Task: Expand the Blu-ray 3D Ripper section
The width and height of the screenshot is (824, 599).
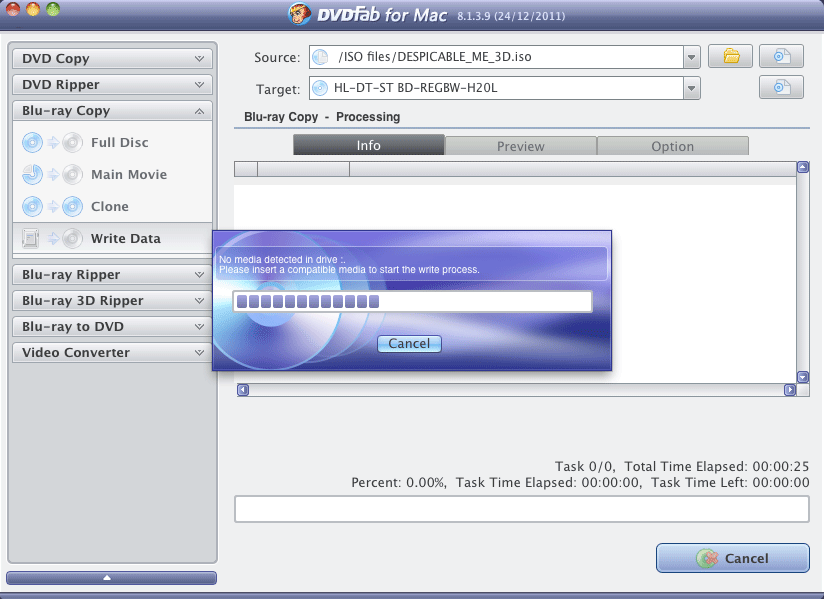Action: tap(112, 301)
